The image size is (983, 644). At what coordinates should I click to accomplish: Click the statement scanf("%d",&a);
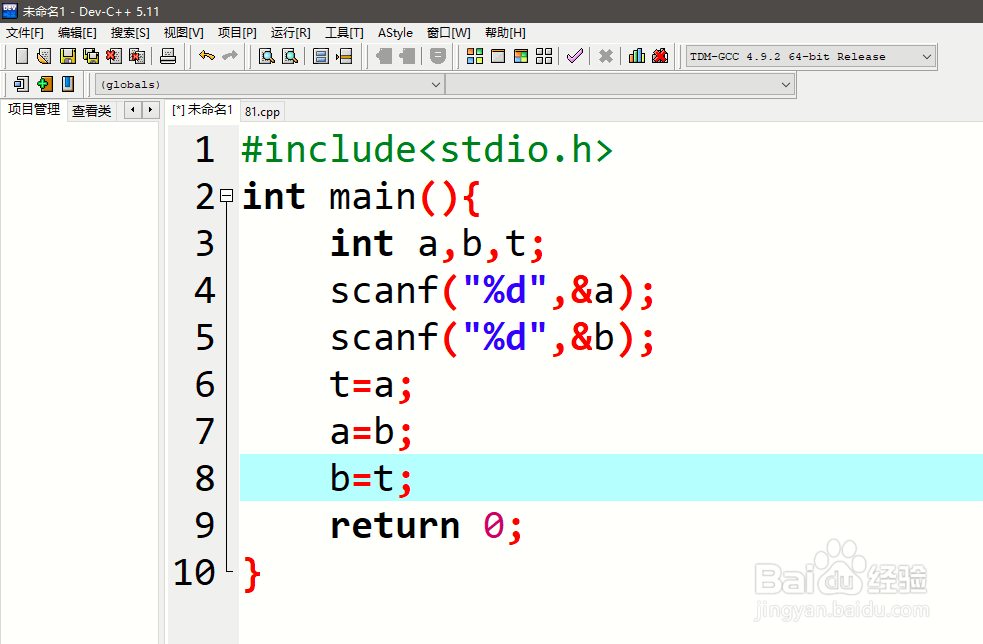click(x=493, y=291)
